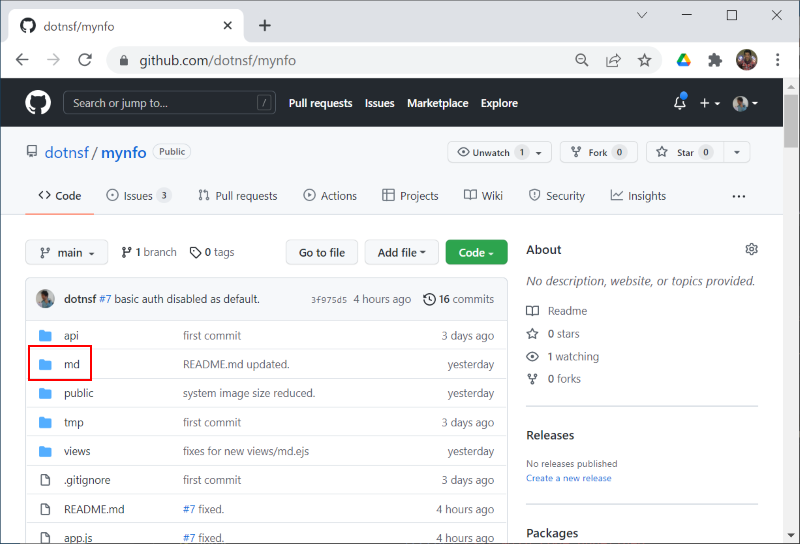
Task: View the Insights tab
Action: tap(638, 196)
